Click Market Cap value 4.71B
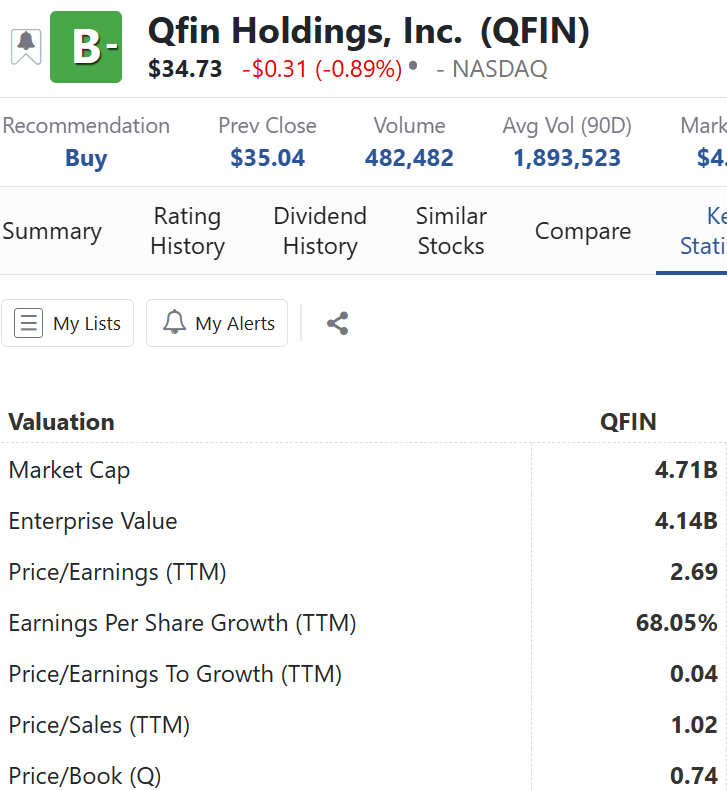 [686, 470]
